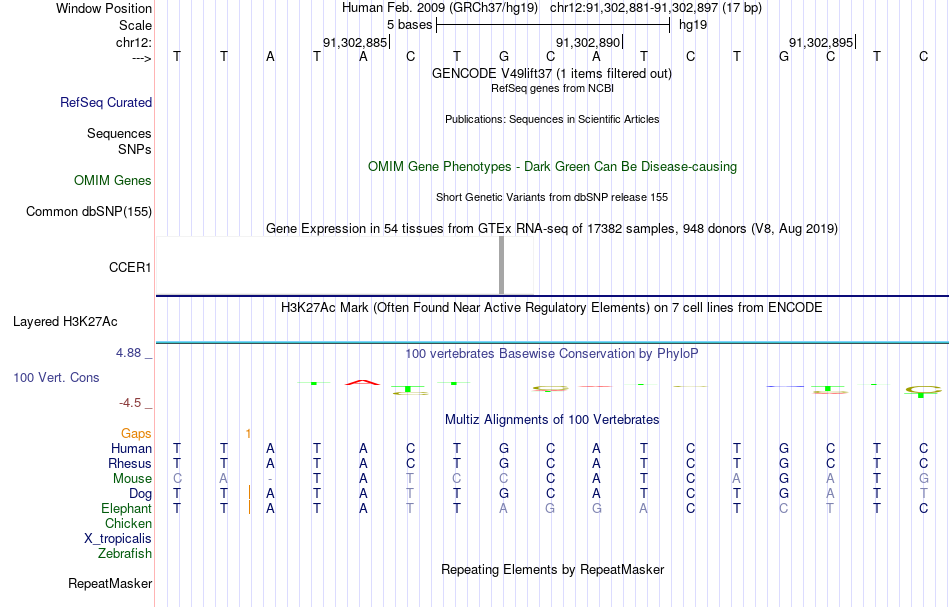Open the Common dbSNP(155) track label
This screenshot has width=950, height=607.
tap(88, 211)
